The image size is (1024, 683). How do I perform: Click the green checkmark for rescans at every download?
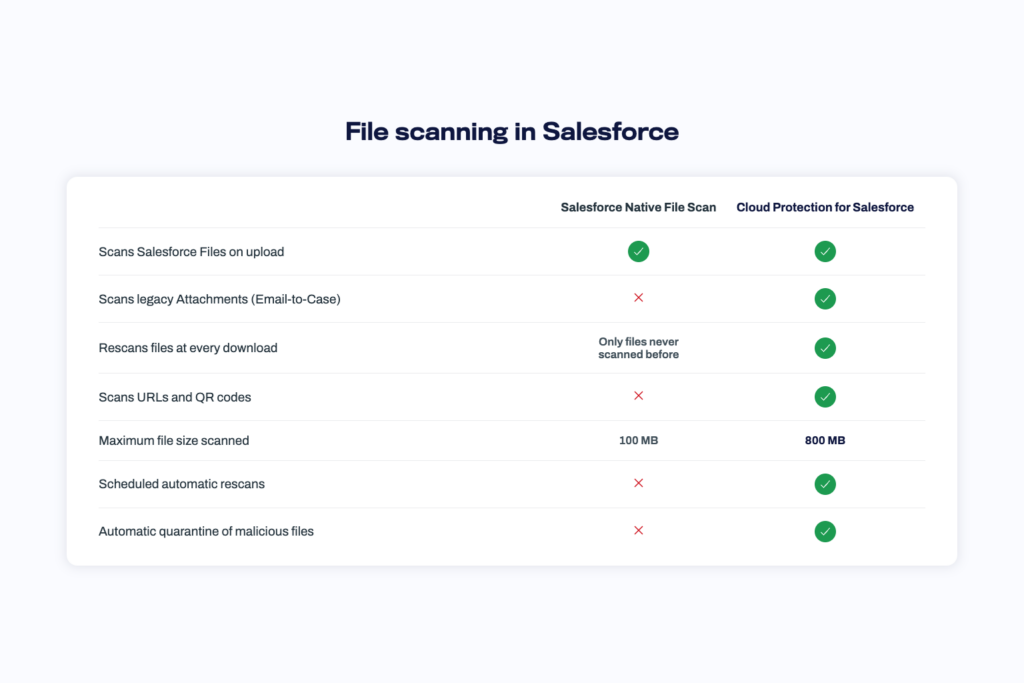(825, 348)
